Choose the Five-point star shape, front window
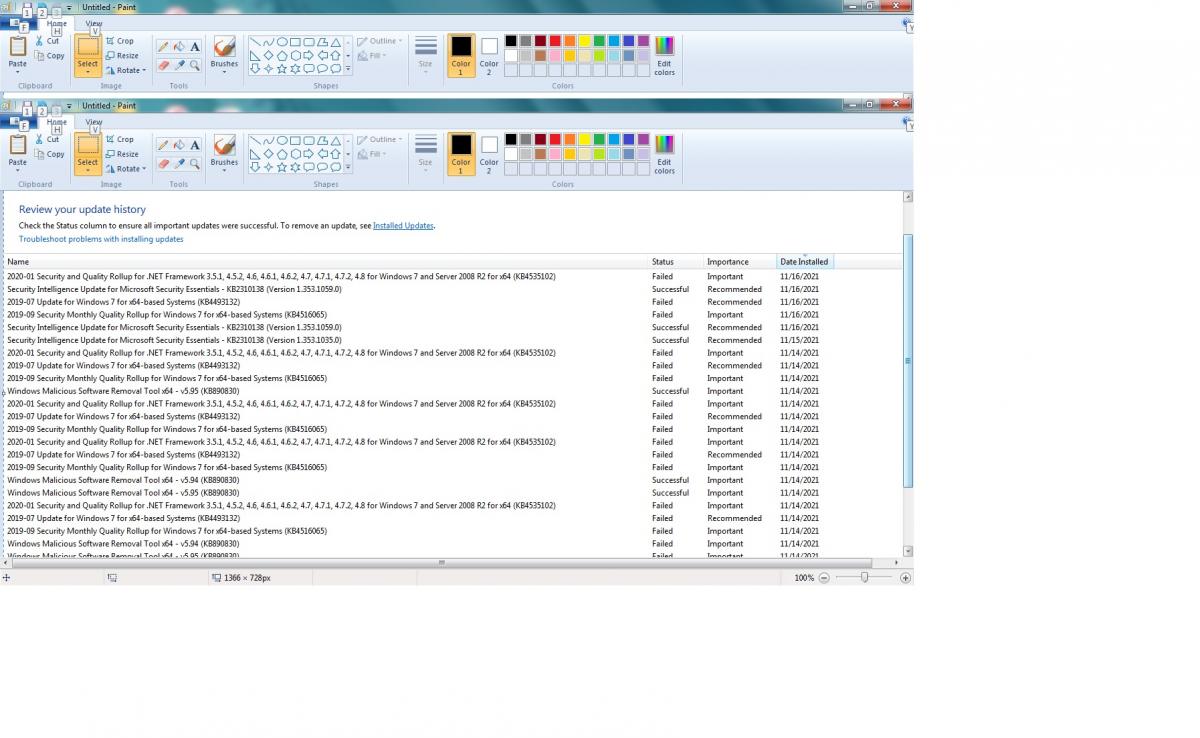This screenshot has height=738, width=1200. 282,167
